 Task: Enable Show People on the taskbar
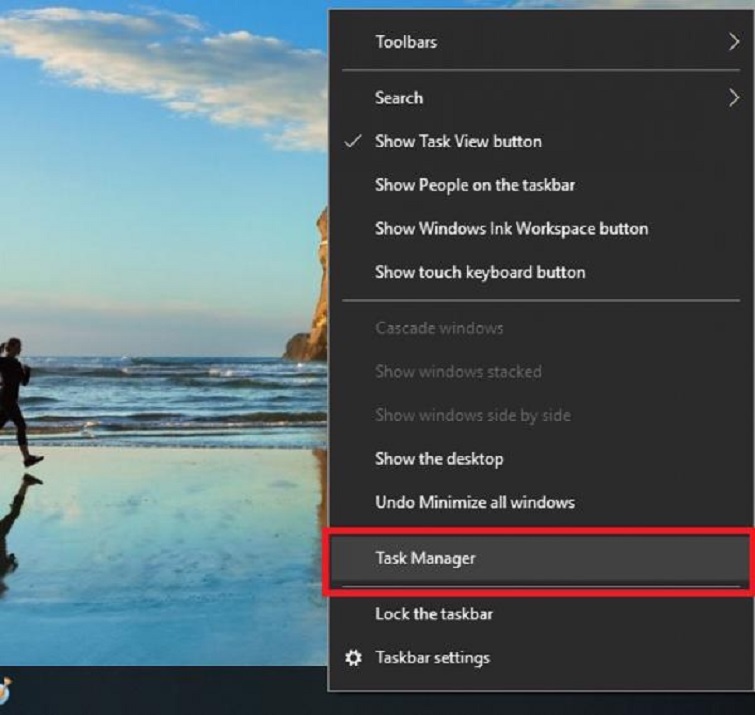pyautogui.click(x=474, y=185)
